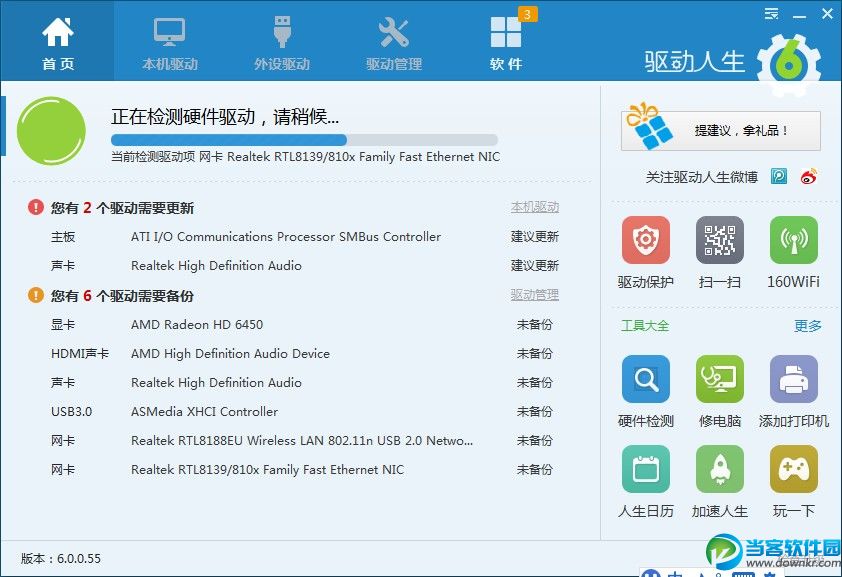
Task: Click 建议更新 for ATI SMBus Controller
Action: tap(535, 237)
